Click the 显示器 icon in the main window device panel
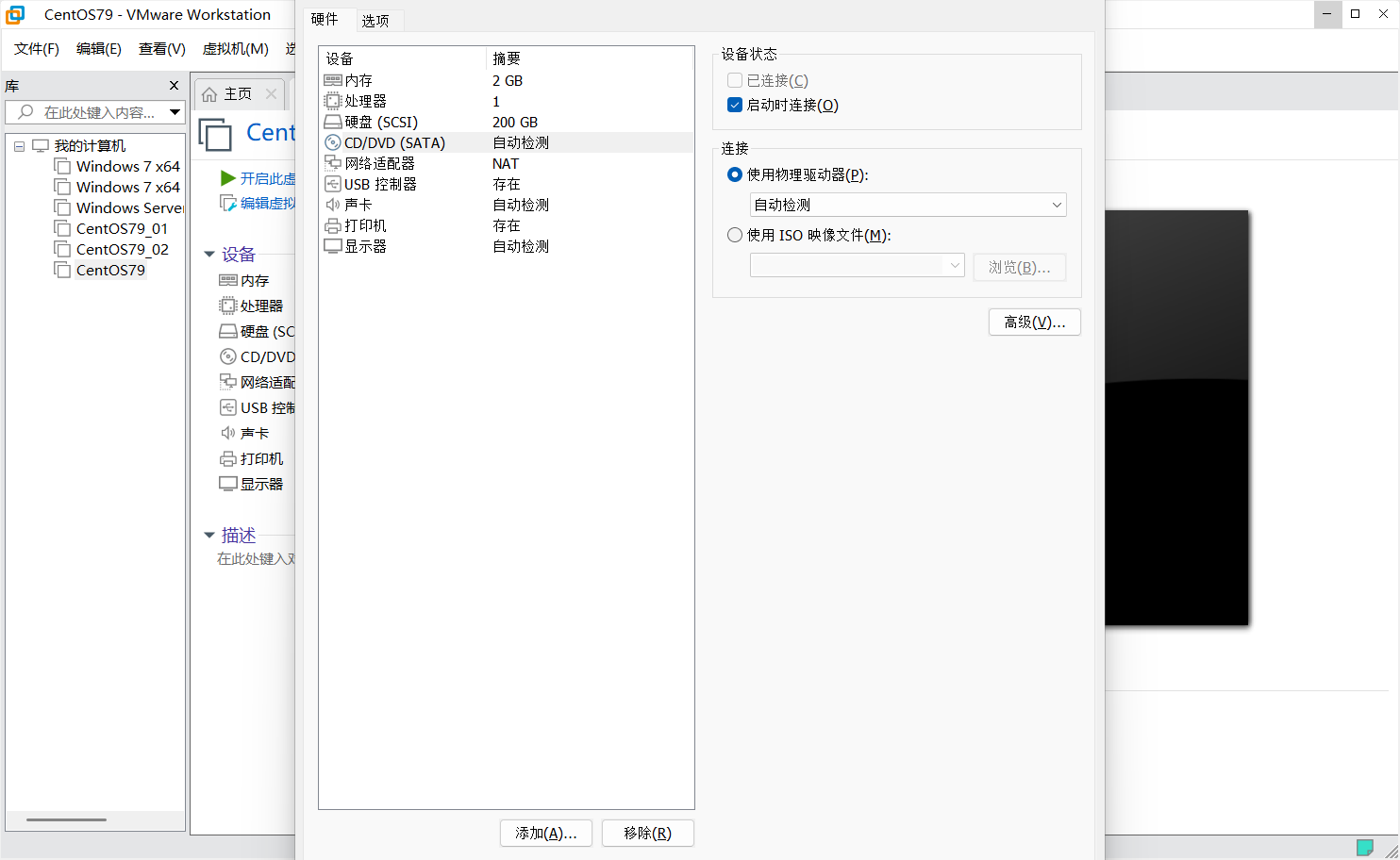The height and width of the screenshot is (860, 1400). click(x=227, y=484)
